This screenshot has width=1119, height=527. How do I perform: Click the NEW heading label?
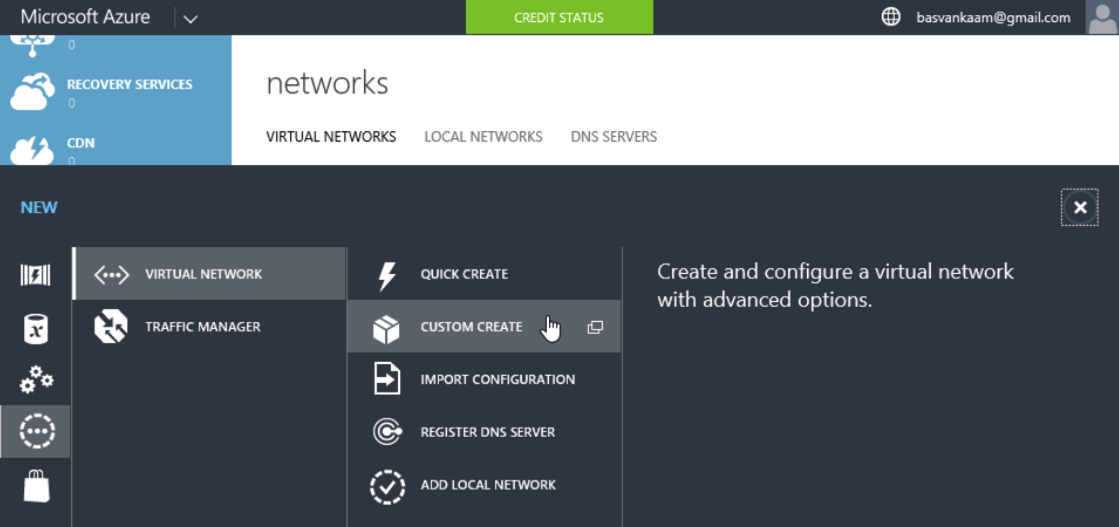(39, 208)
